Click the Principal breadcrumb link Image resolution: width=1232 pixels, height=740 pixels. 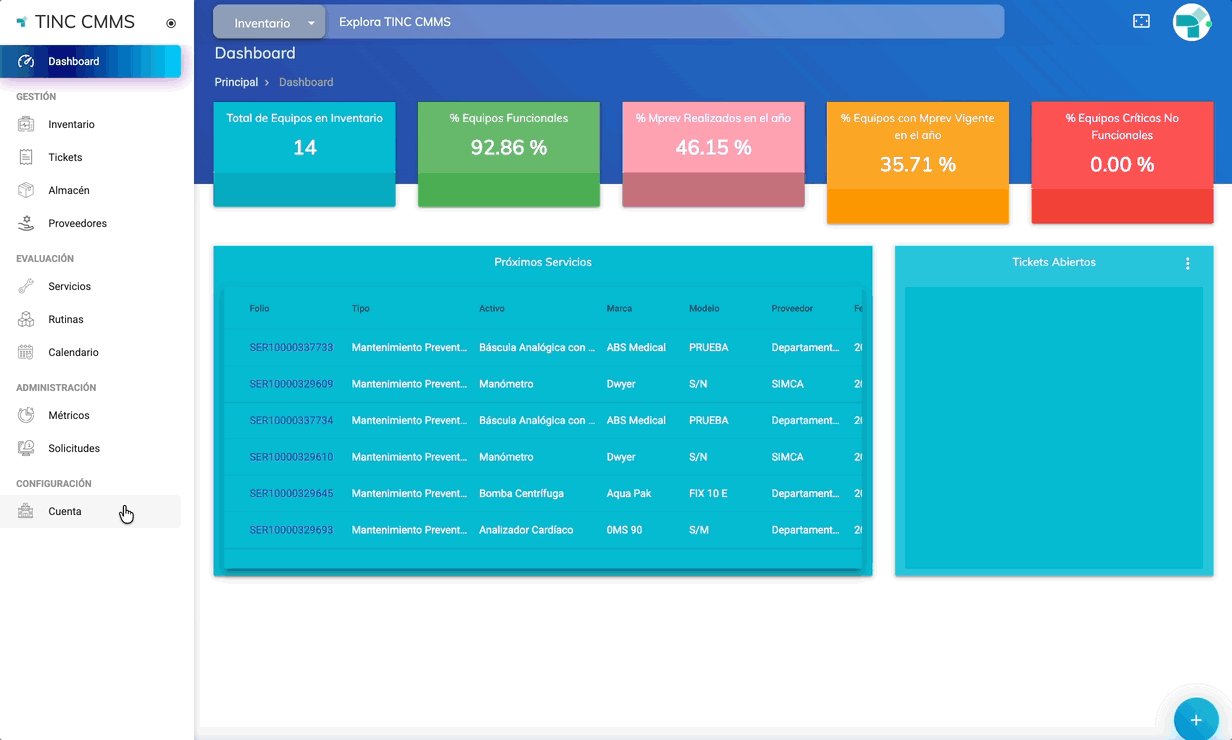point(236,82)
